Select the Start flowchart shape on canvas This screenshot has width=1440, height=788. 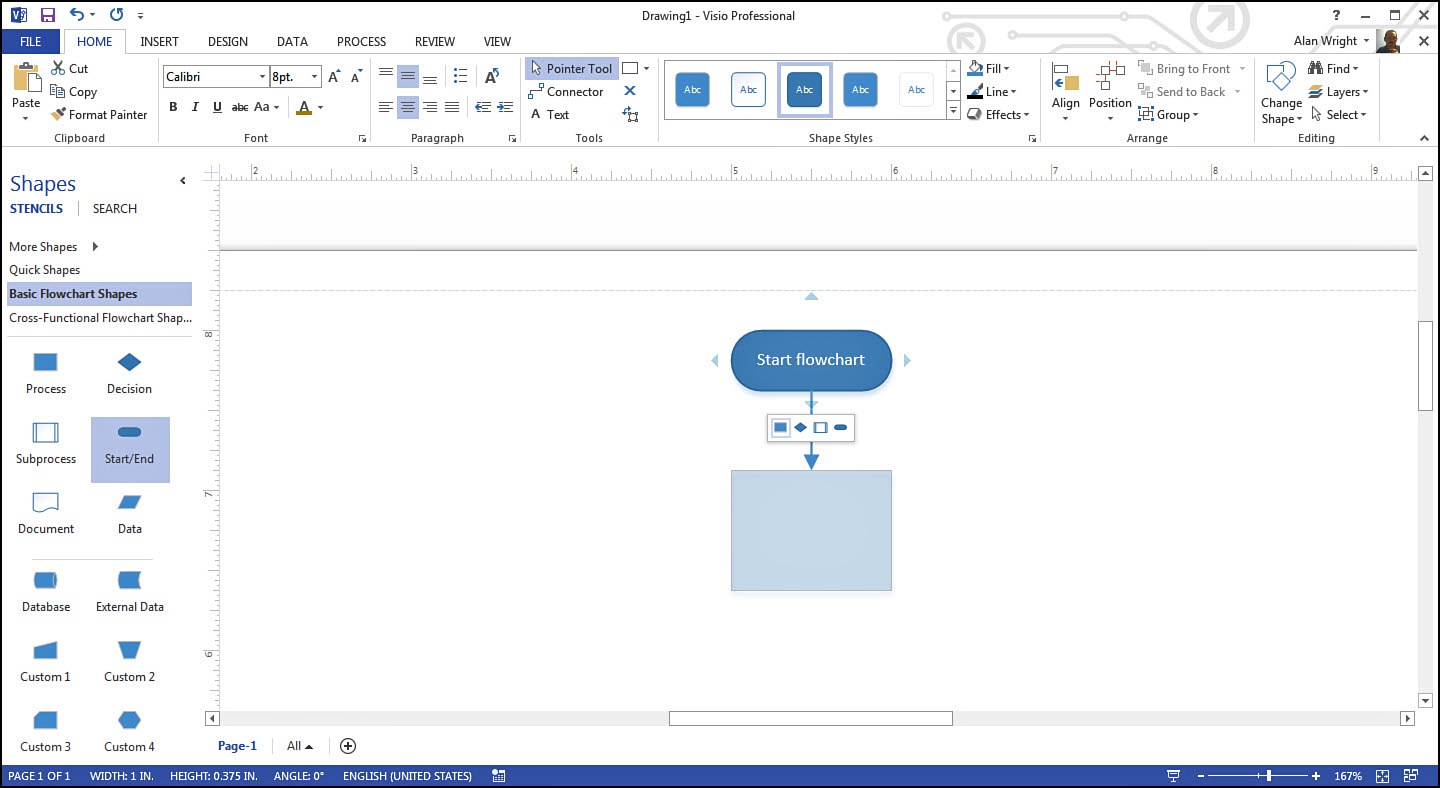click(811, 360)
